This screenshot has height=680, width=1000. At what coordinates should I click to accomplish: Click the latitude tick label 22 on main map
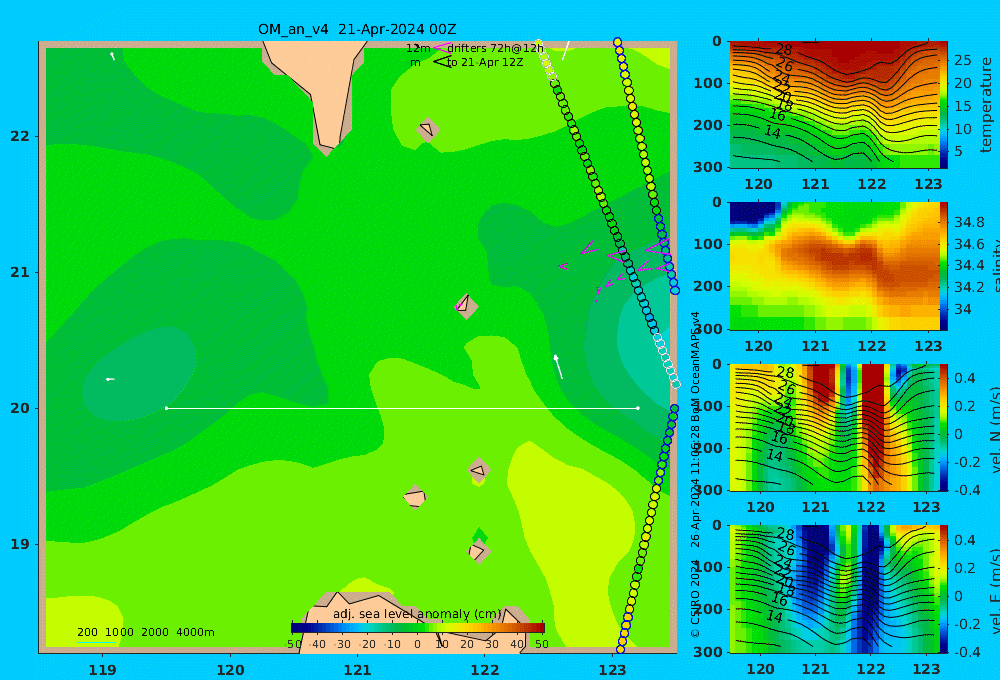[20, 137]
